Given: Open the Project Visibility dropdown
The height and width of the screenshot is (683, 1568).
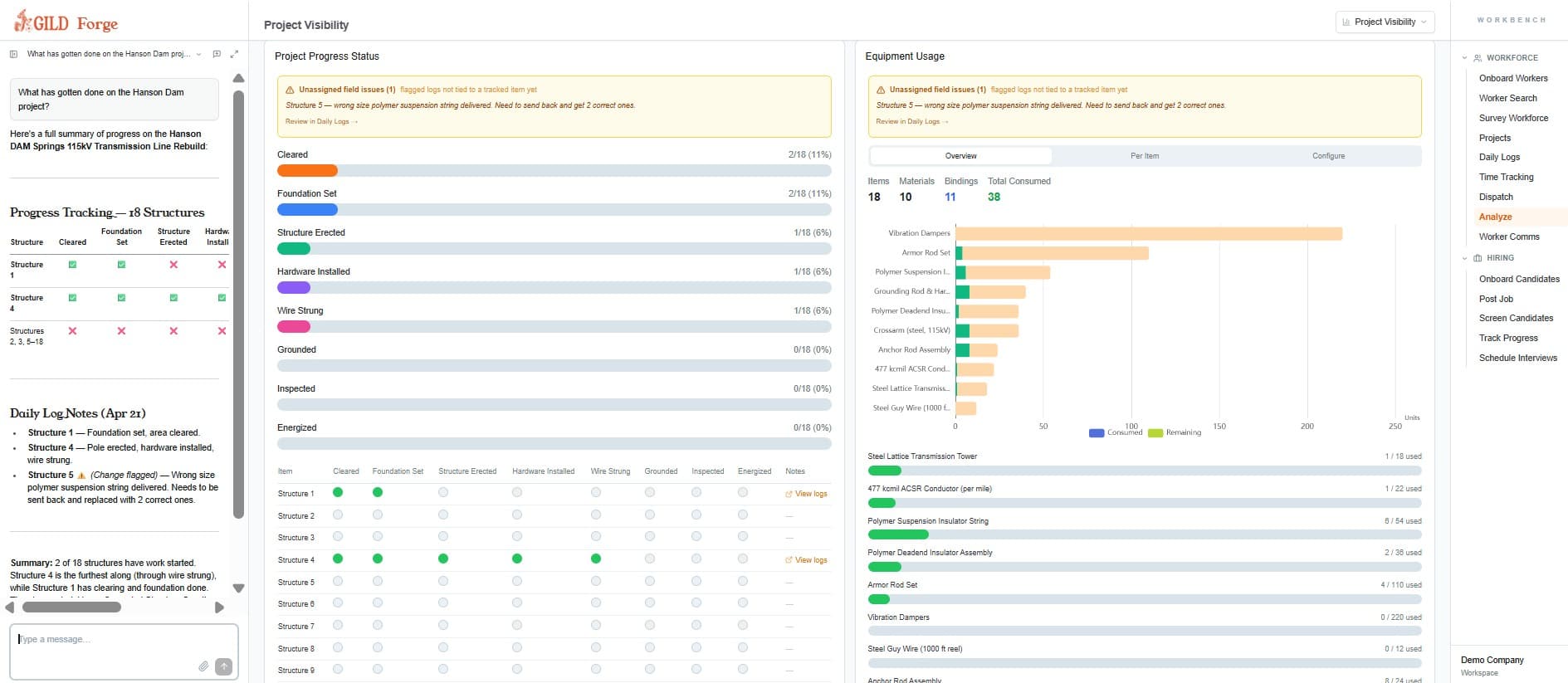Looking at the screenshot, I should [1385, 22].
